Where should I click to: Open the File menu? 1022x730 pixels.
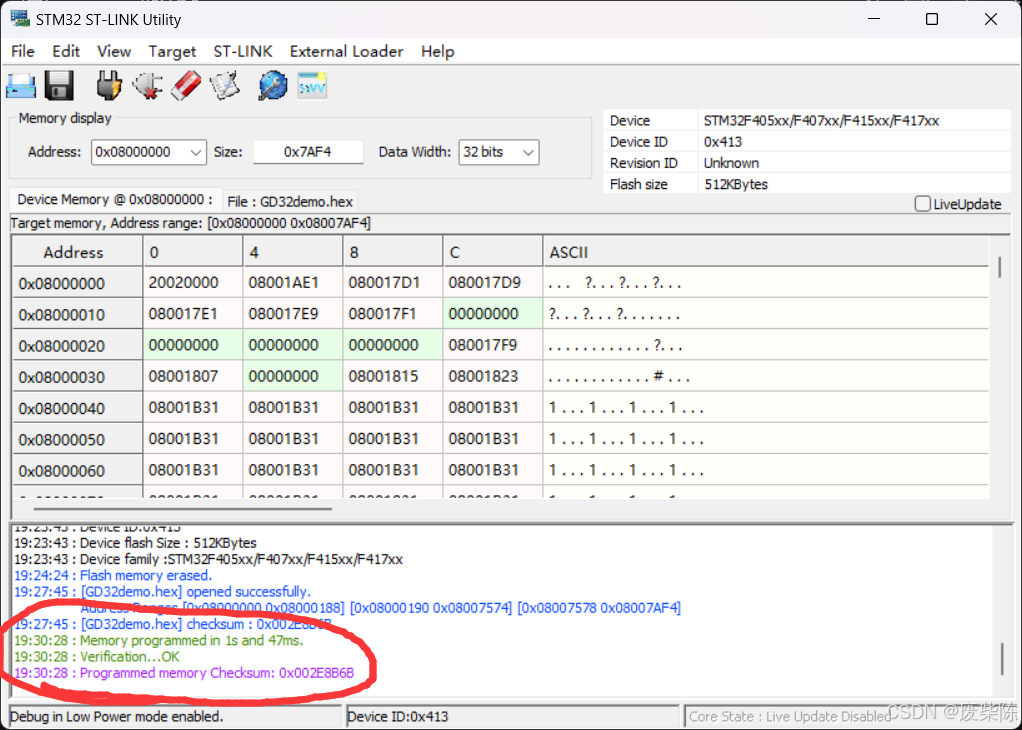point(23,51)
